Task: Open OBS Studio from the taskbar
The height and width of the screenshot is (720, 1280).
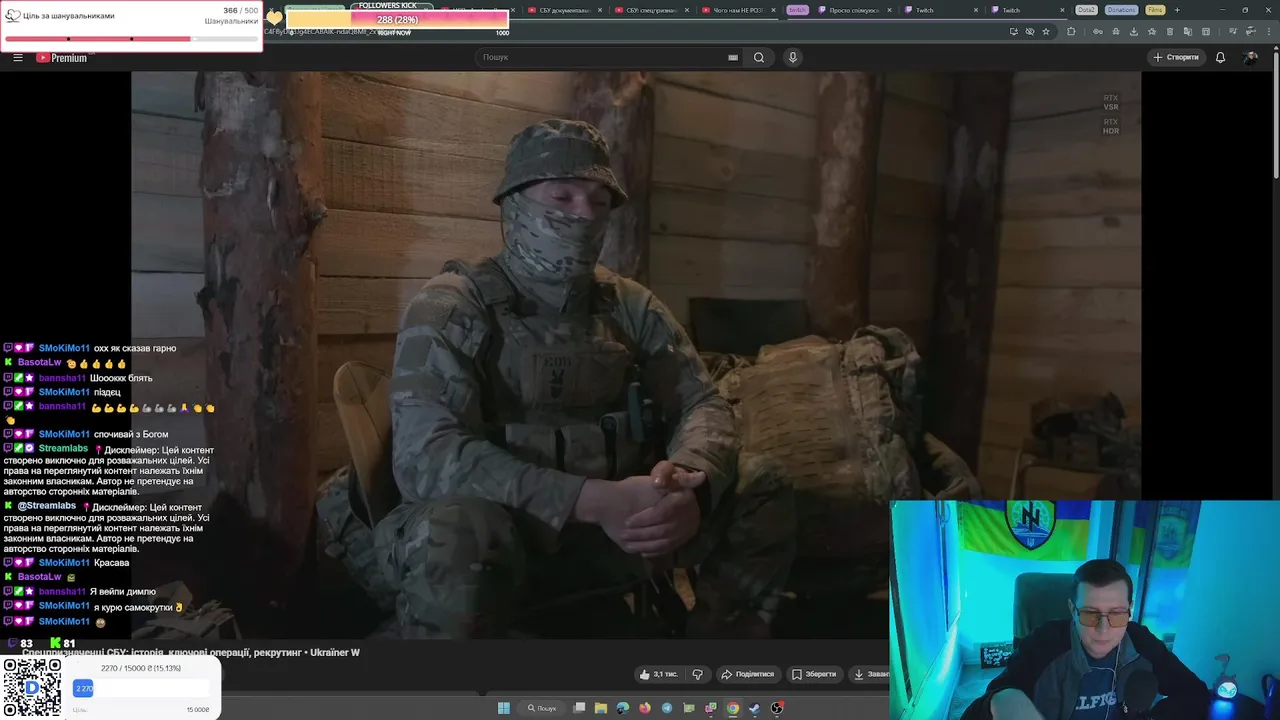Action: tap(776, 708)
